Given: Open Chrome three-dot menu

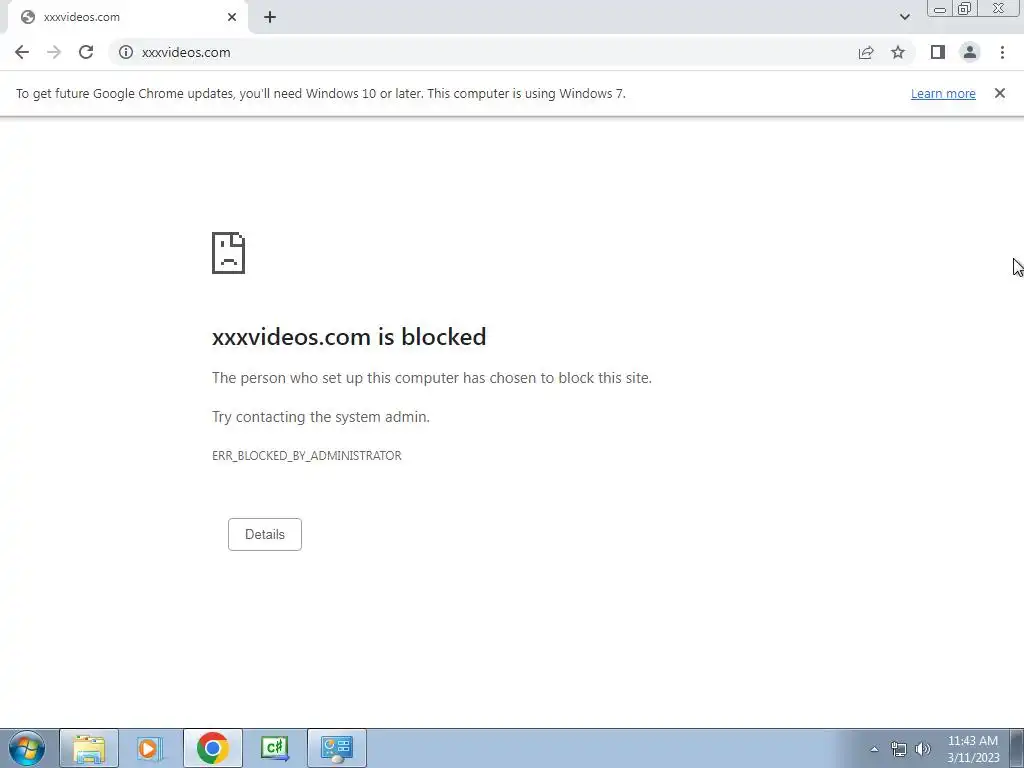Looking at the screenshot, I should click(x=1002, y=52).
